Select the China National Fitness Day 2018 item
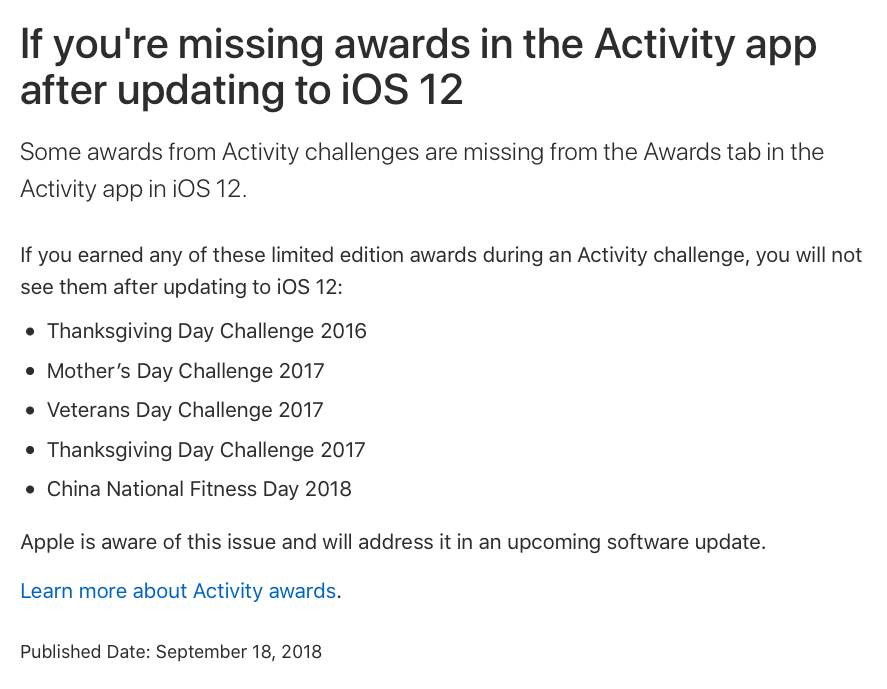Screen dimensions: 887x689 point(199,489)
